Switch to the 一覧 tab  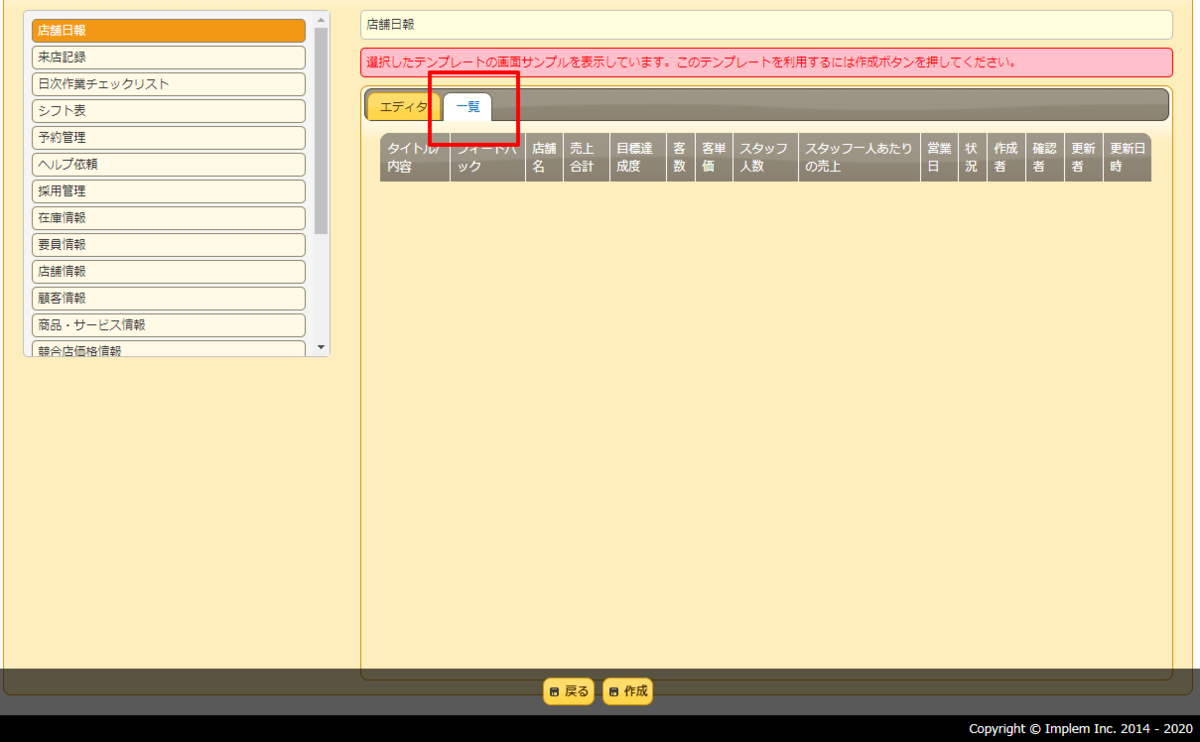coord(470,106)
